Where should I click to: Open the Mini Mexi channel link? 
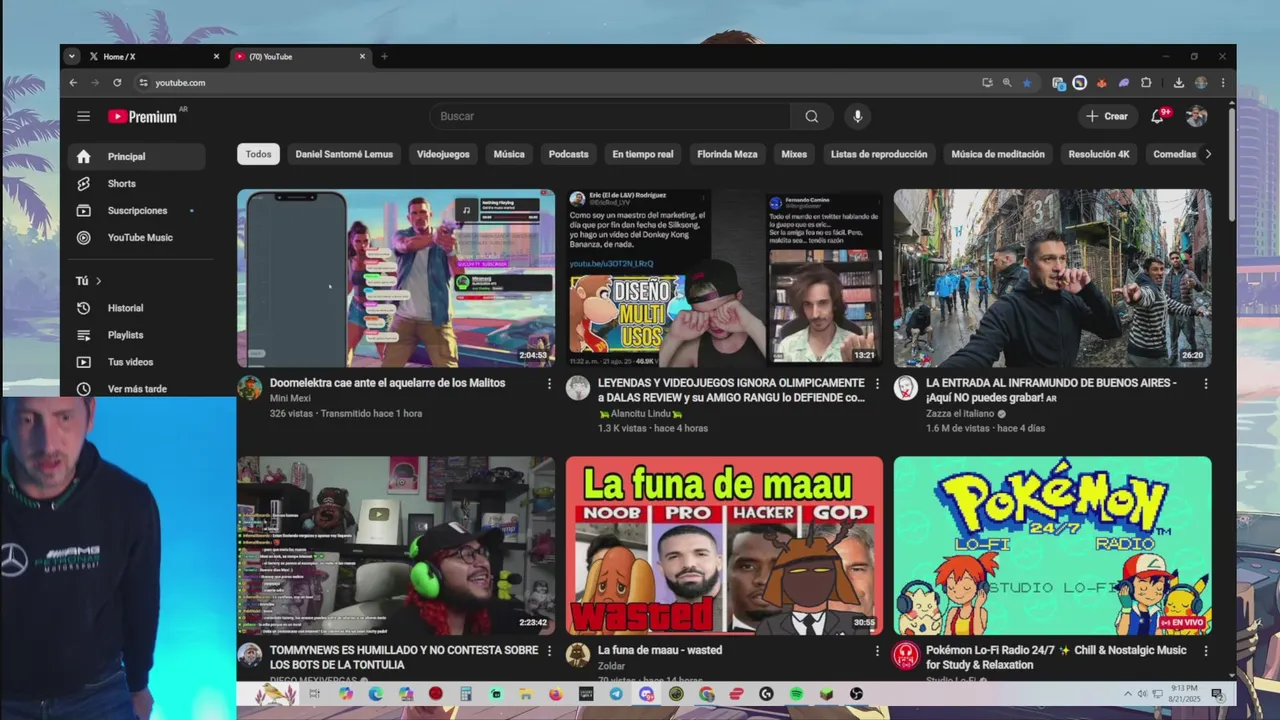[292, 398]
